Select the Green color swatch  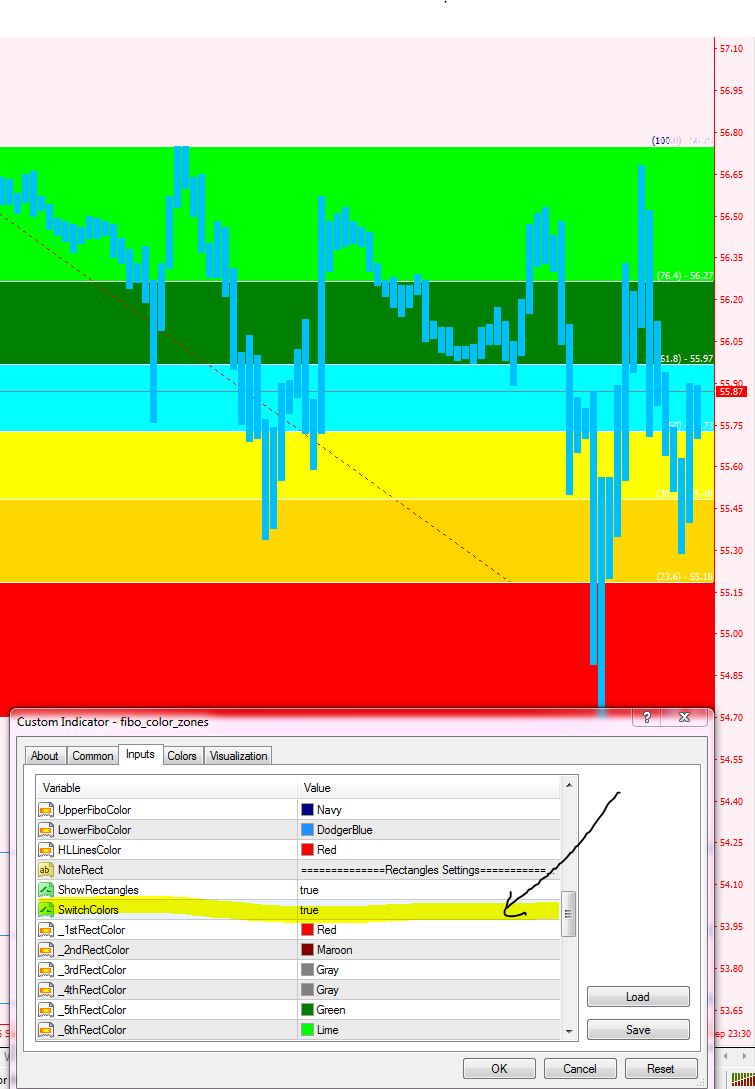point(307,1010)
